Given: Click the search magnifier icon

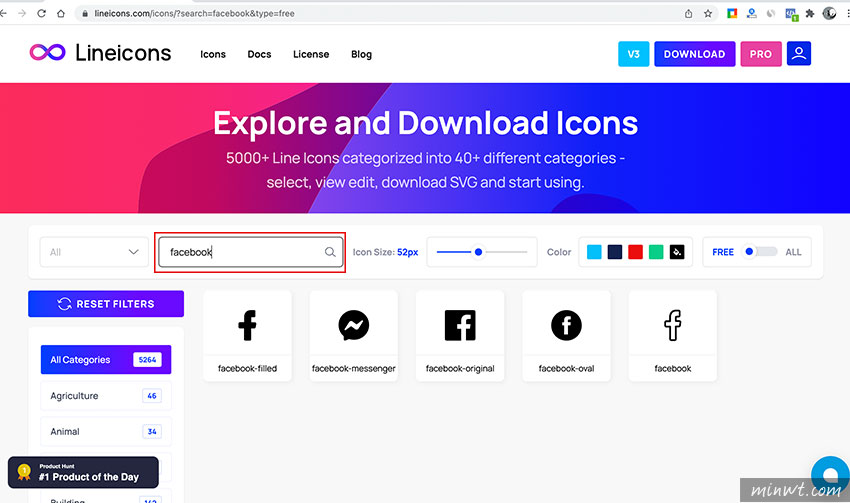Looking at the screenshot, I should (330, 252).
